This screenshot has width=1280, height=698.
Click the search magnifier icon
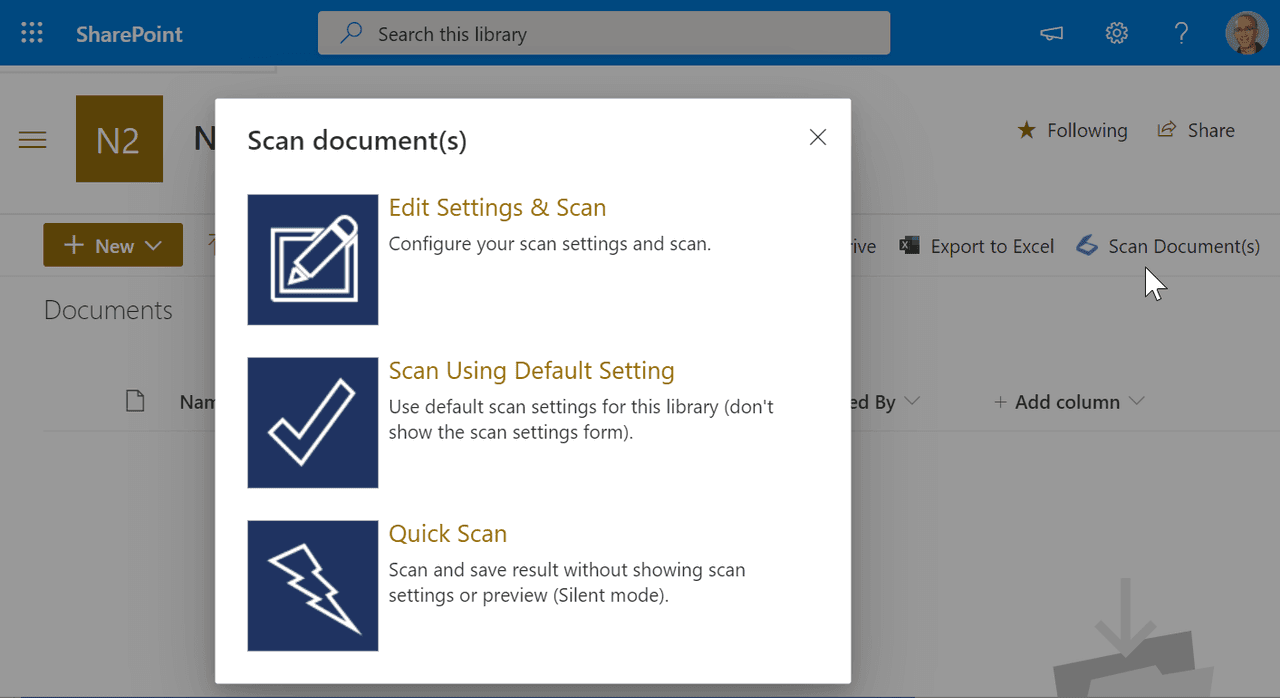coord(351,33)
